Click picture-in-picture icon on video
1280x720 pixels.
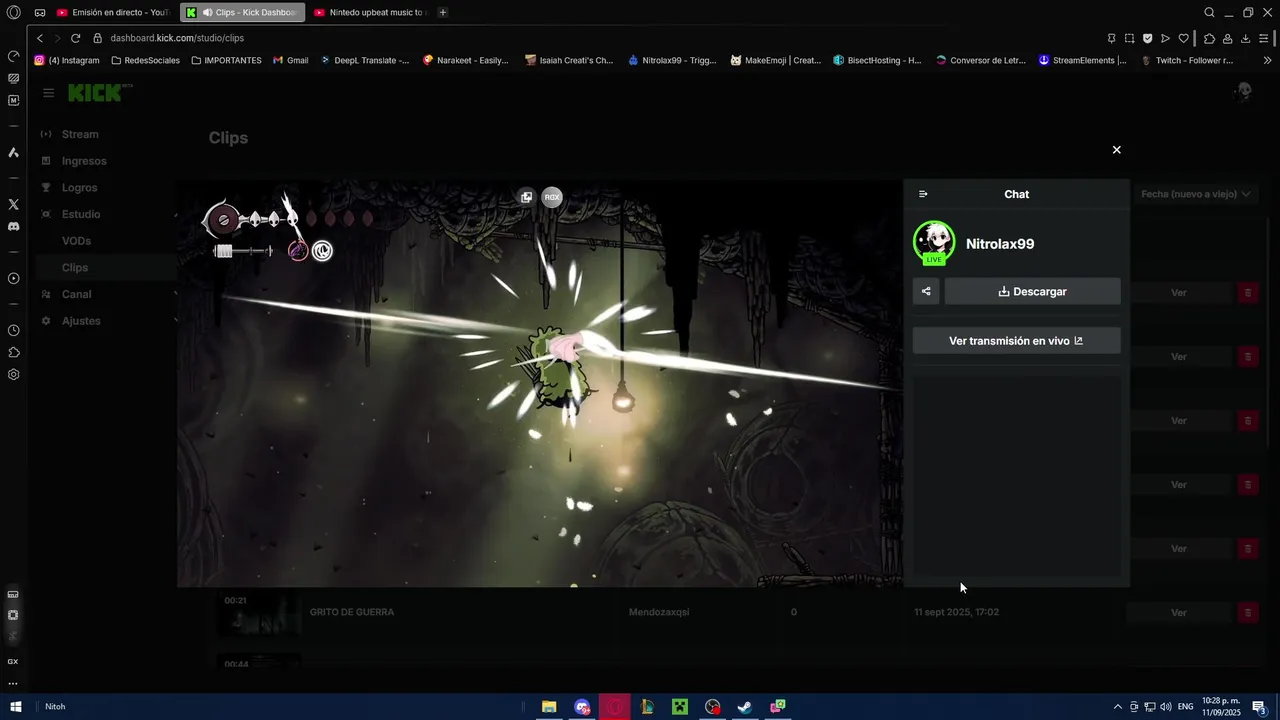[x=526, y=197]
